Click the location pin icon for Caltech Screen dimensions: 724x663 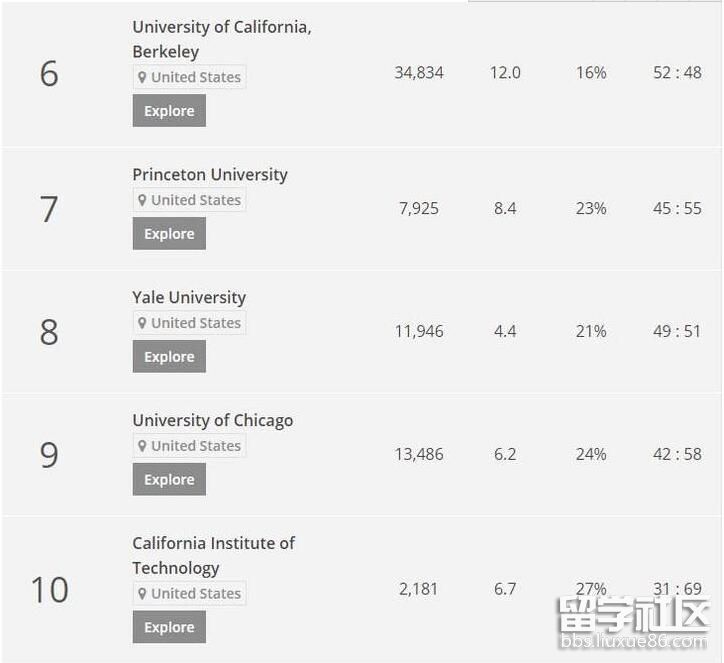coord(142,593)
